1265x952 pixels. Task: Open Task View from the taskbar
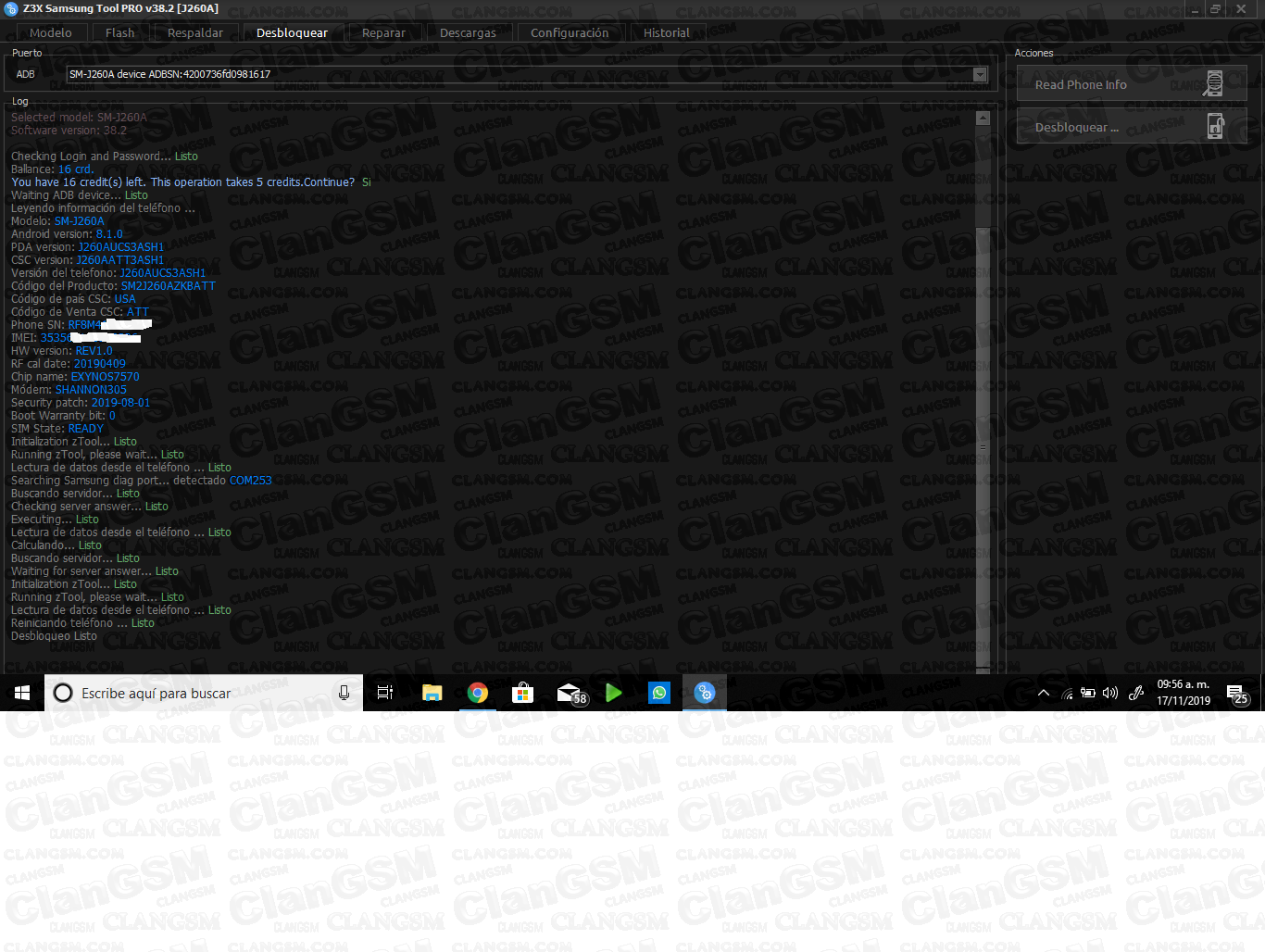click(385, 693)
